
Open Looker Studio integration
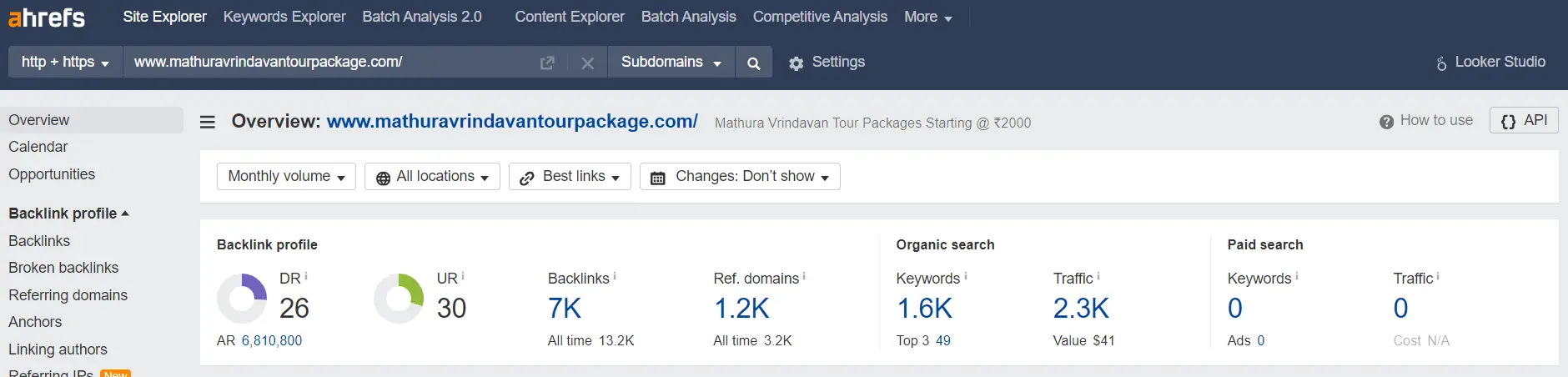pyautogui.click(x=1490, y=63)
